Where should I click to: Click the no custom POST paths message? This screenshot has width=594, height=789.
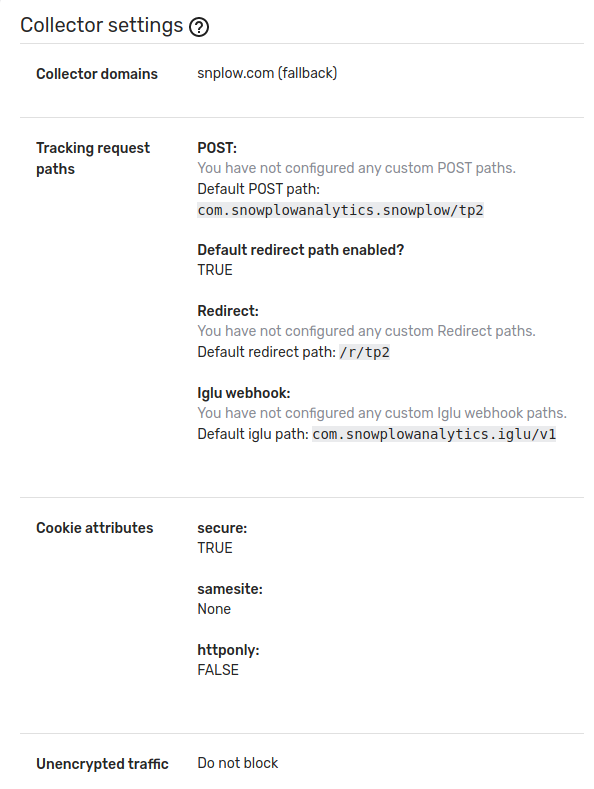(356, 168)
